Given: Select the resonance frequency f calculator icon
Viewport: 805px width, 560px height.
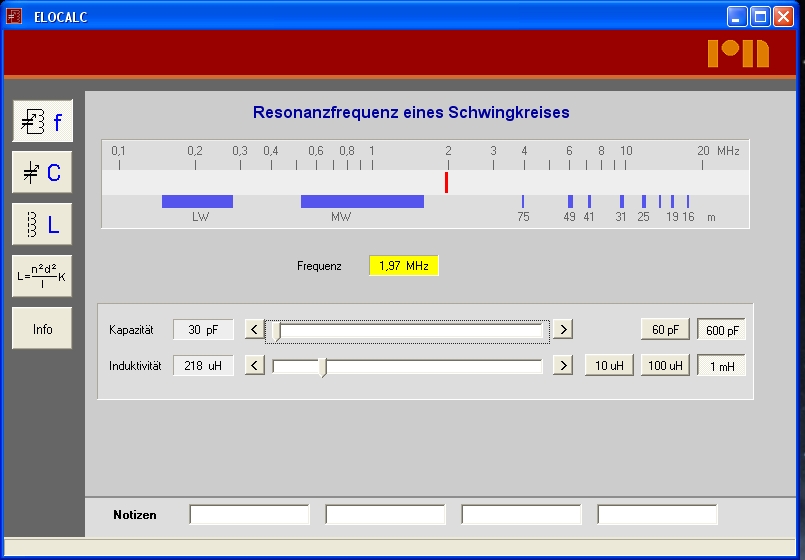Looking at the screenshot, I should [x=42, y=122].
